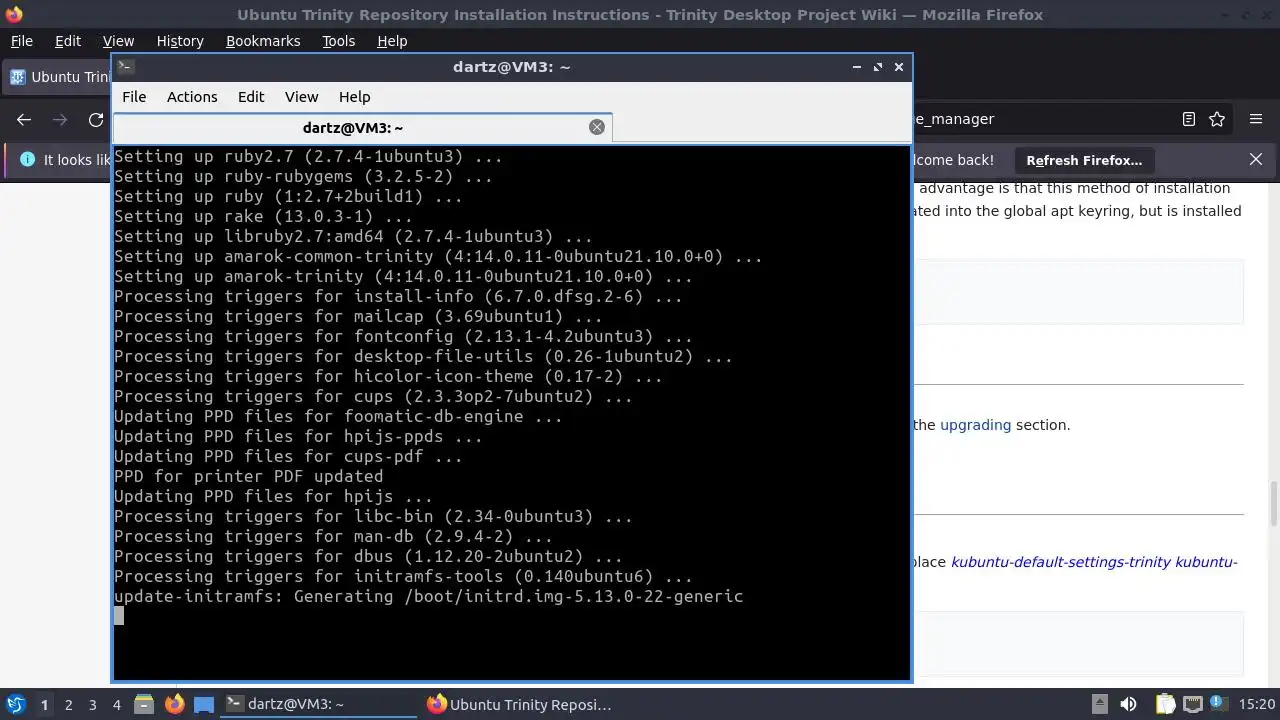Launch the file manager from the panel
This screenshot has height=720, width=1280.
point(144,704)
